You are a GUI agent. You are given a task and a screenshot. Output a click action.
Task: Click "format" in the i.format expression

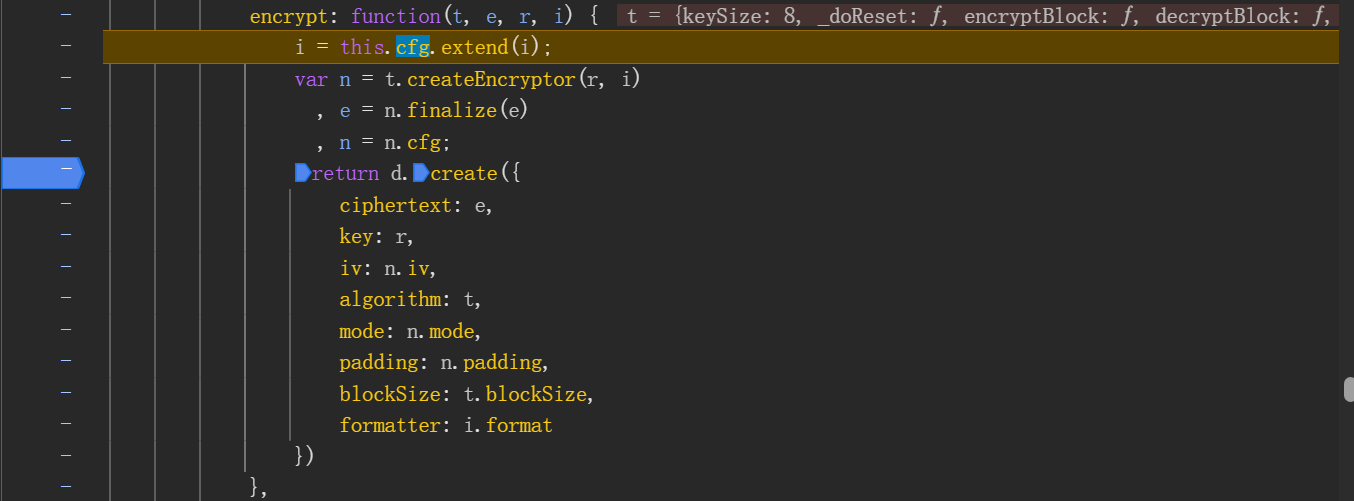(x=519, y=425)
